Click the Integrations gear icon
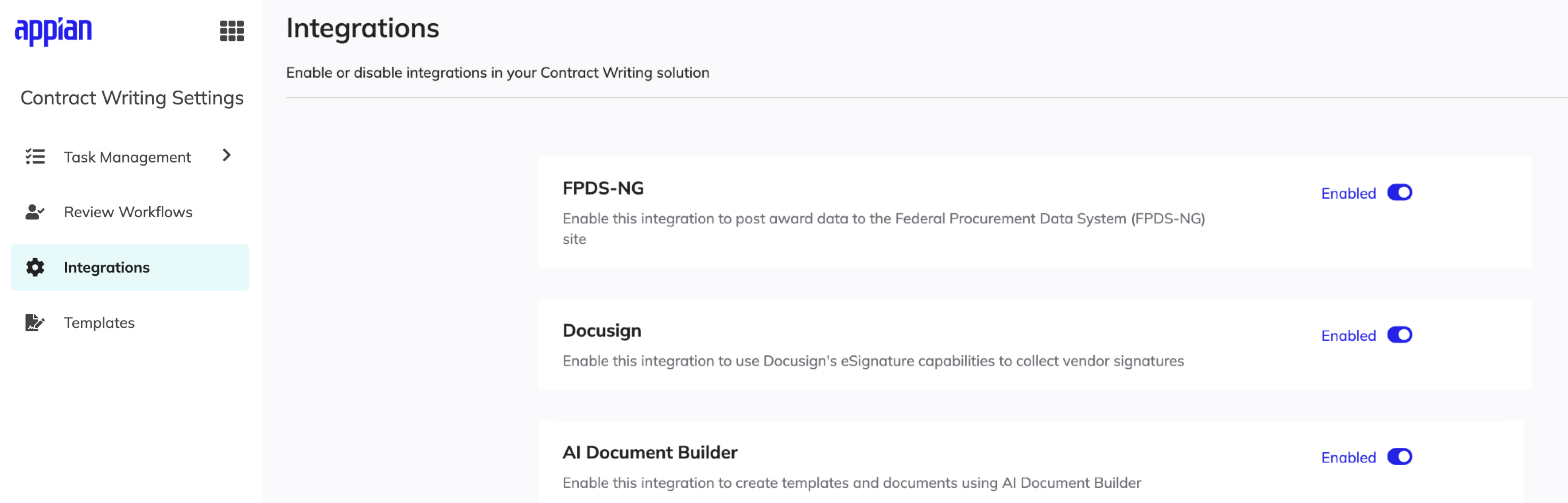 (35, 267)
